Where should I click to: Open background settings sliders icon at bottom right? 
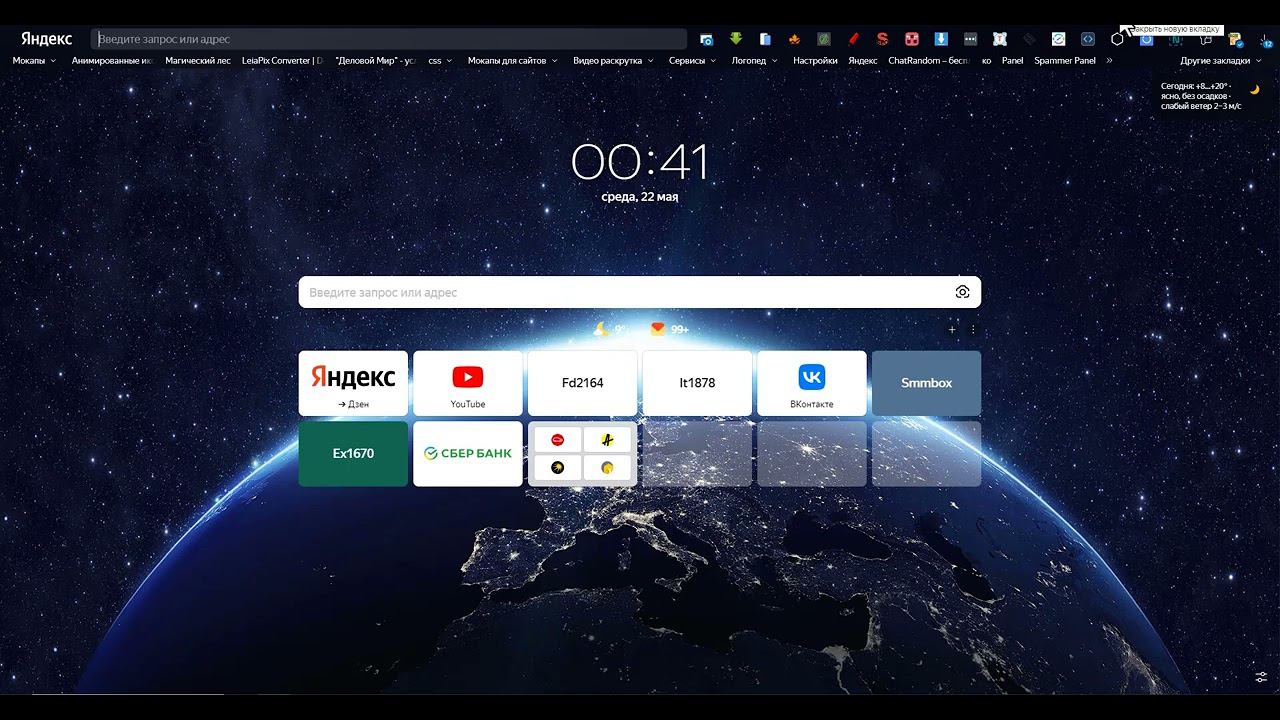[1261, 677]
